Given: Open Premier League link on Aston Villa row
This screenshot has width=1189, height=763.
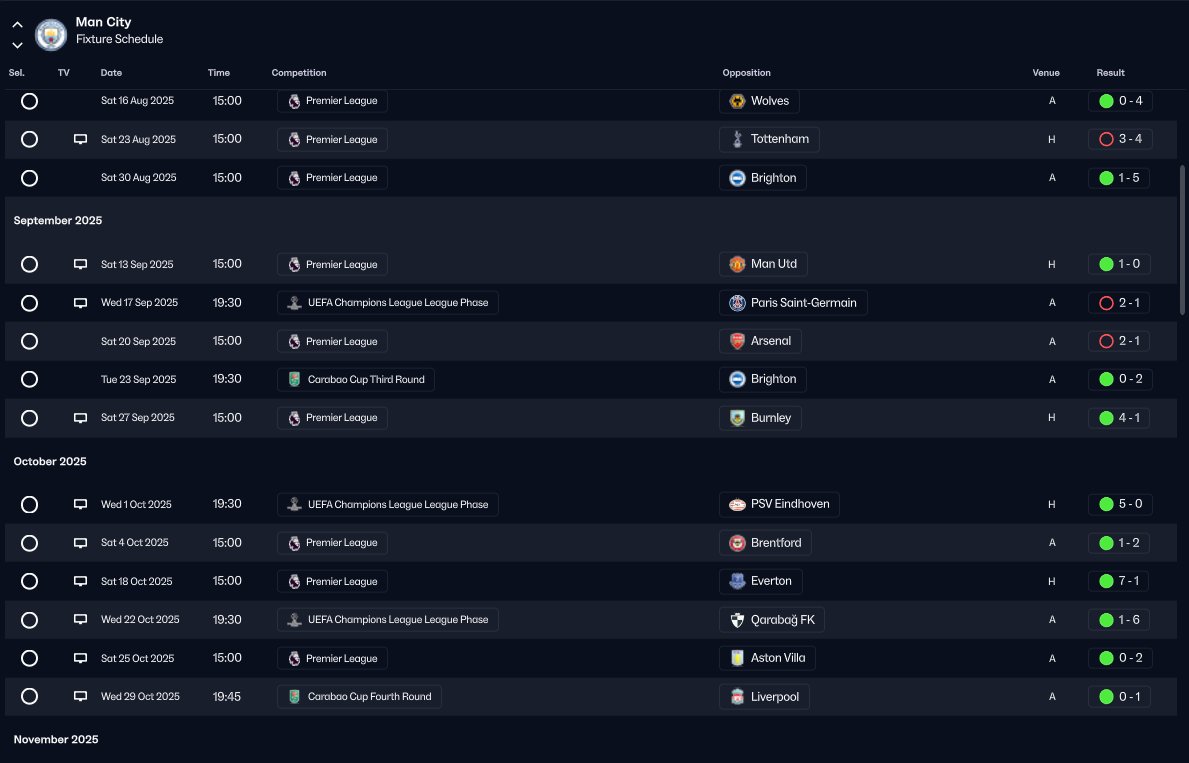Looking at the screenshot, I should click(332, 658).
